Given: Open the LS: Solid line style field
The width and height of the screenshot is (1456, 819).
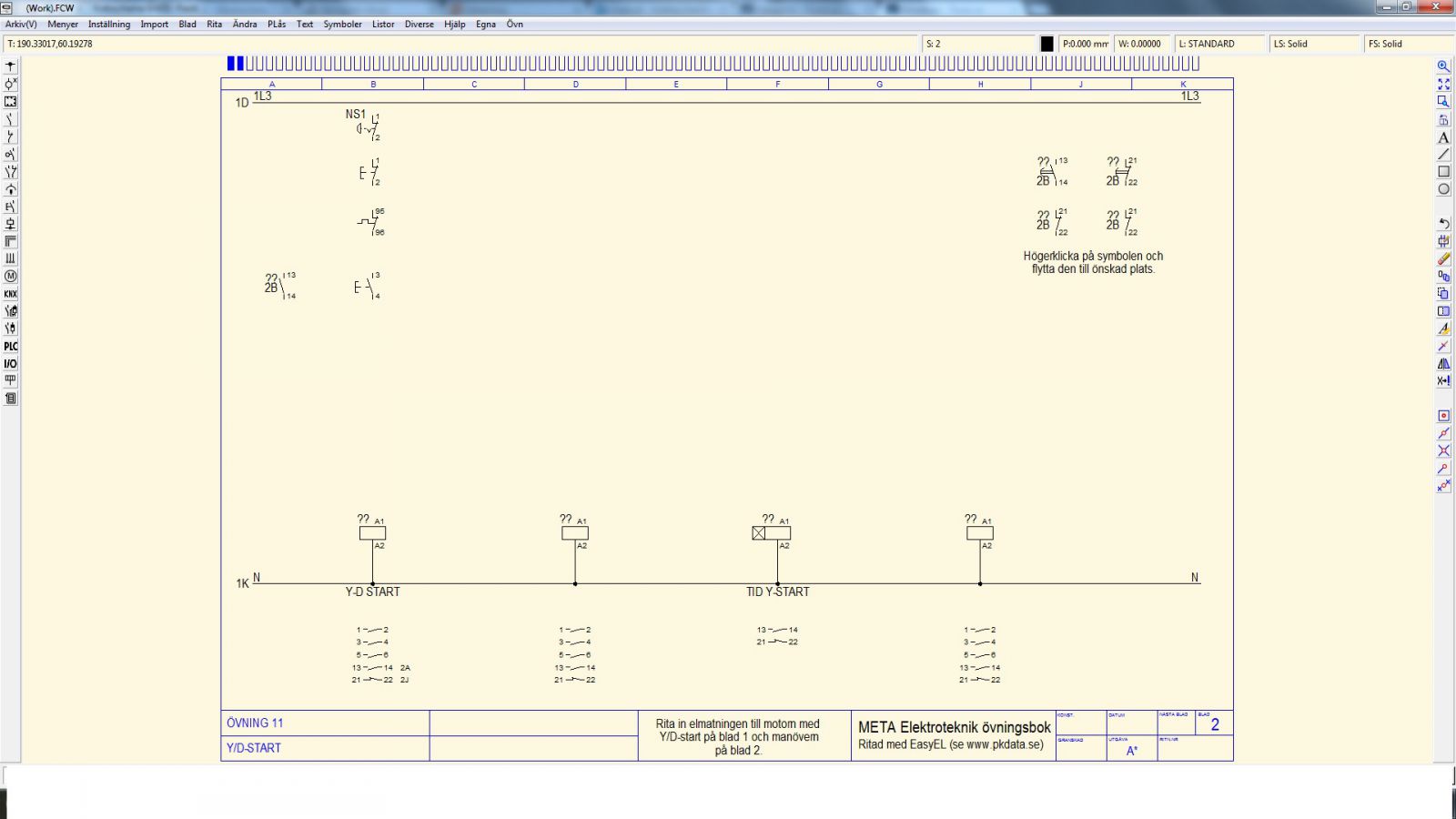Looking at the screenshot, I should click(x=1313, y=44).
